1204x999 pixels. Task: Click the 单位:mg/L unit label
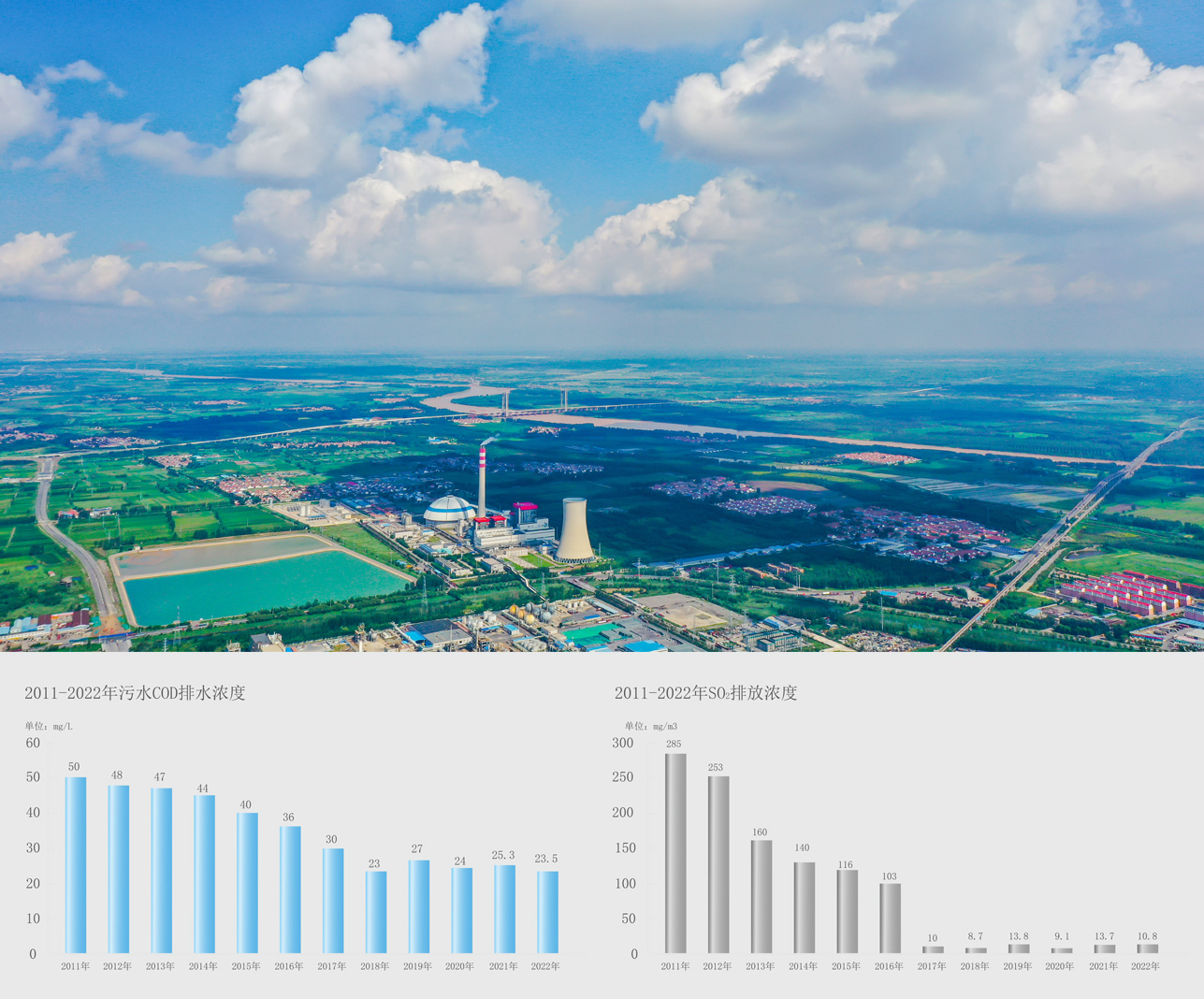click(49, 726)
